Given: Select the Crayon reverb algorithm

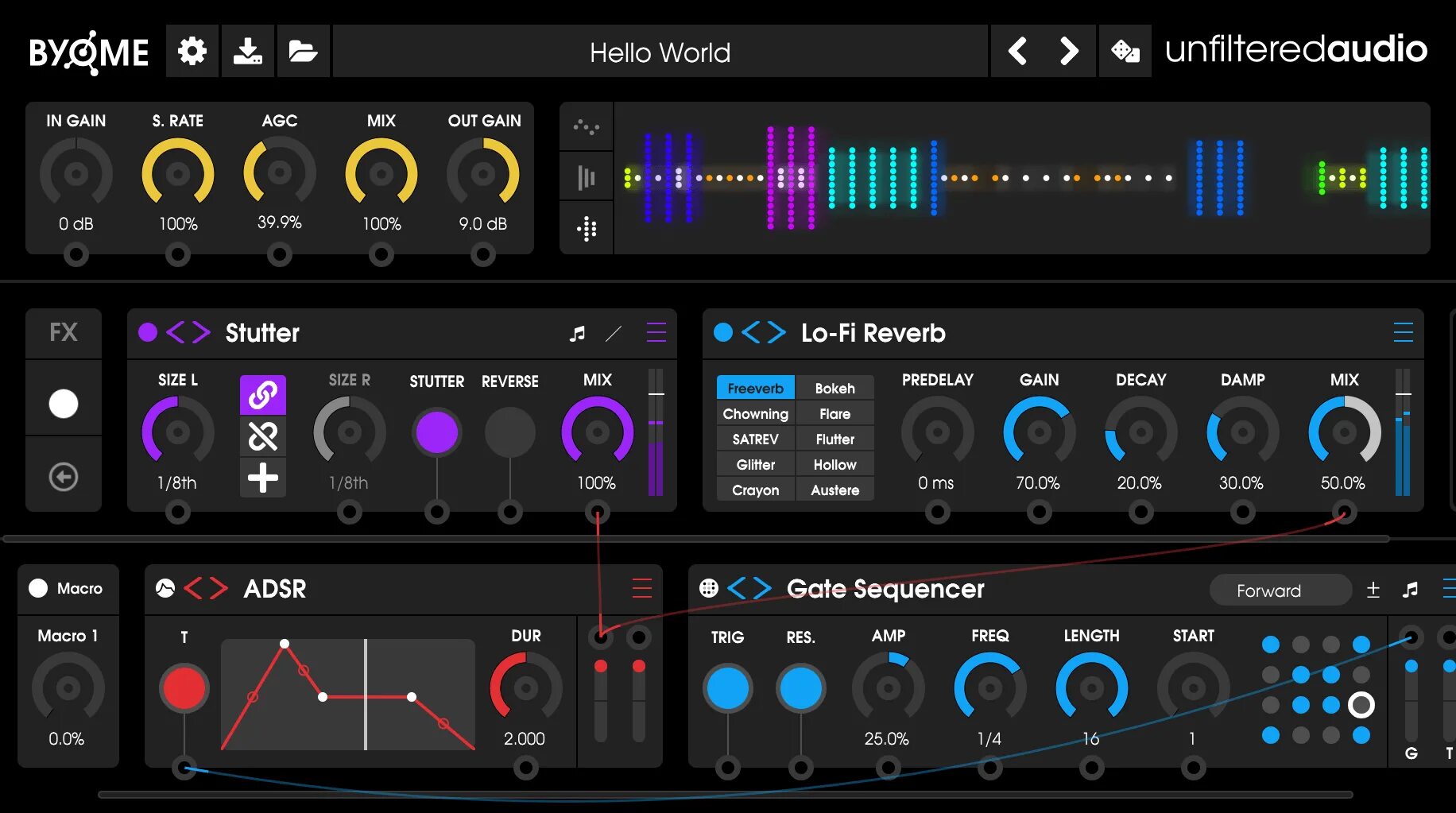Looking at the screenshot, I should (755, 490).
